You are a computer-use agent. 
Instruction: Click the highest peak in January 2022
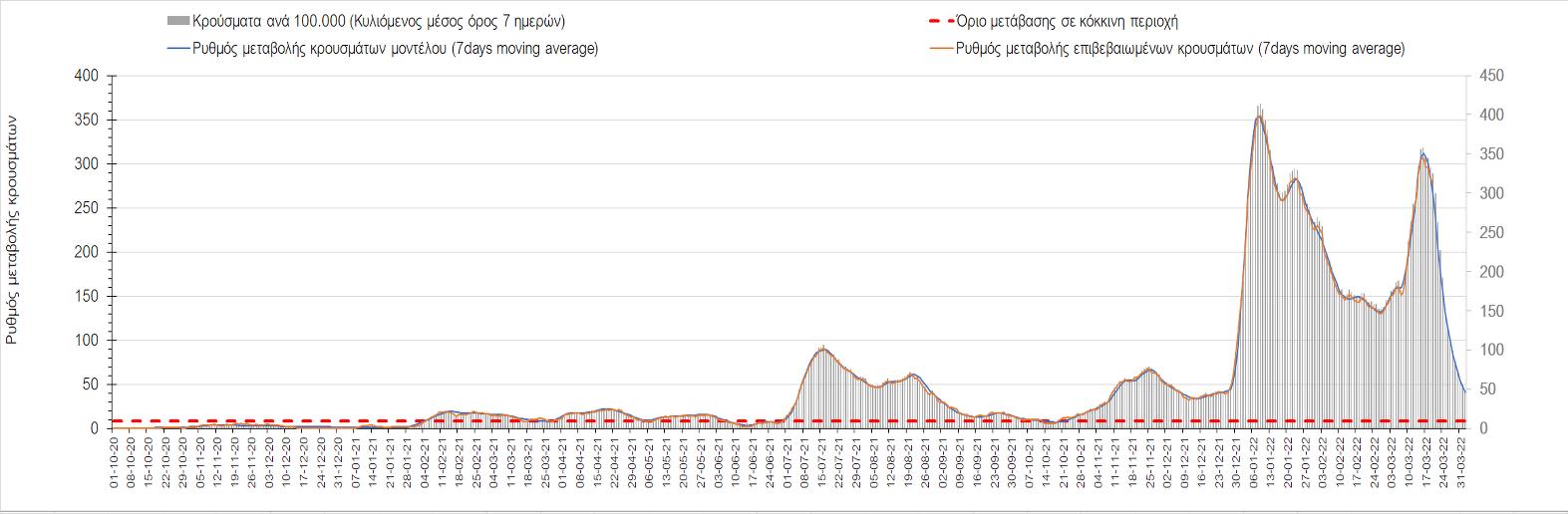coord(1260,117)
